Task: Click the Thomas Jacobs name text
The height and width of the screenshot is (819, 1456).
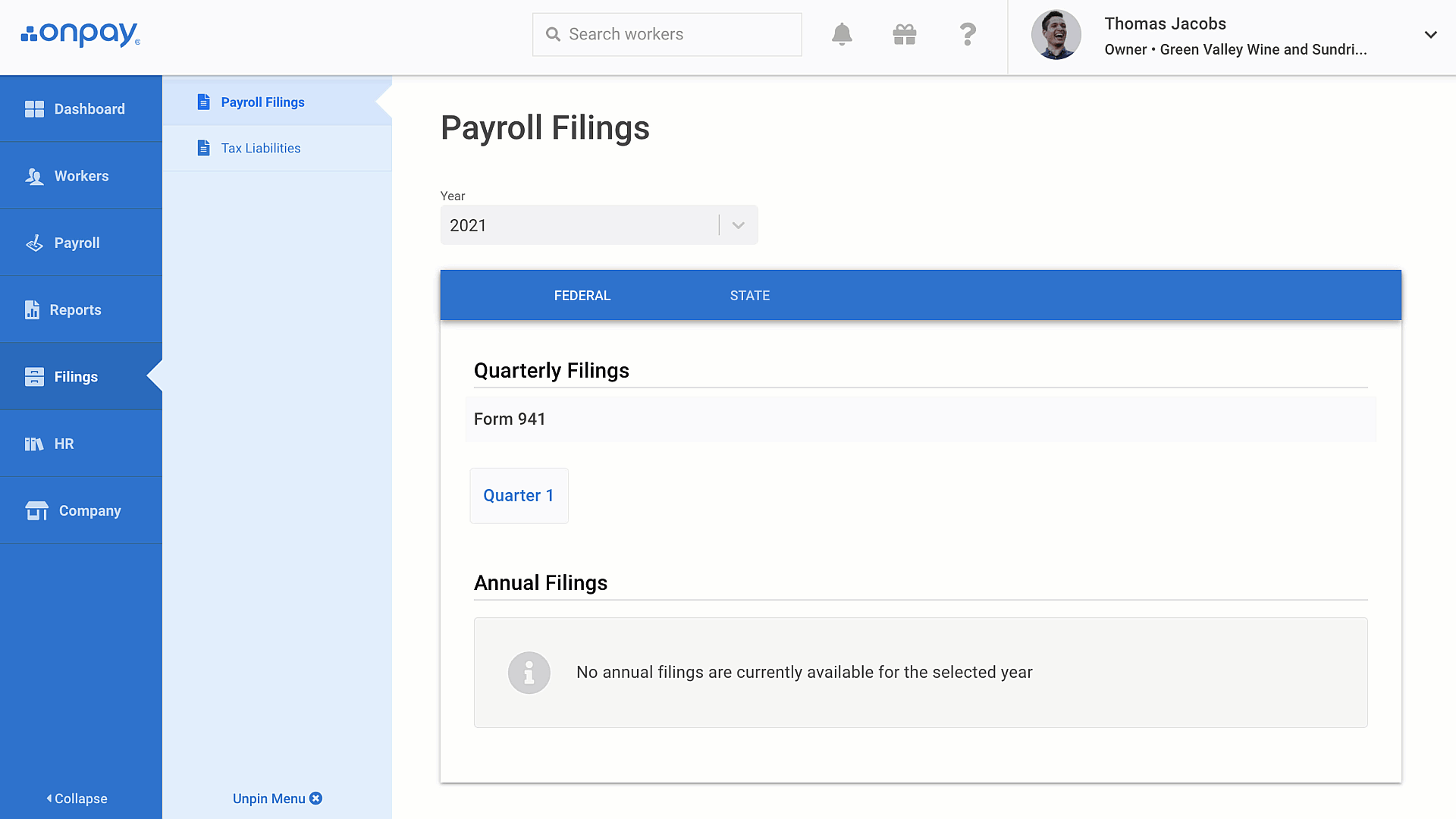Action: point(1165,24)
